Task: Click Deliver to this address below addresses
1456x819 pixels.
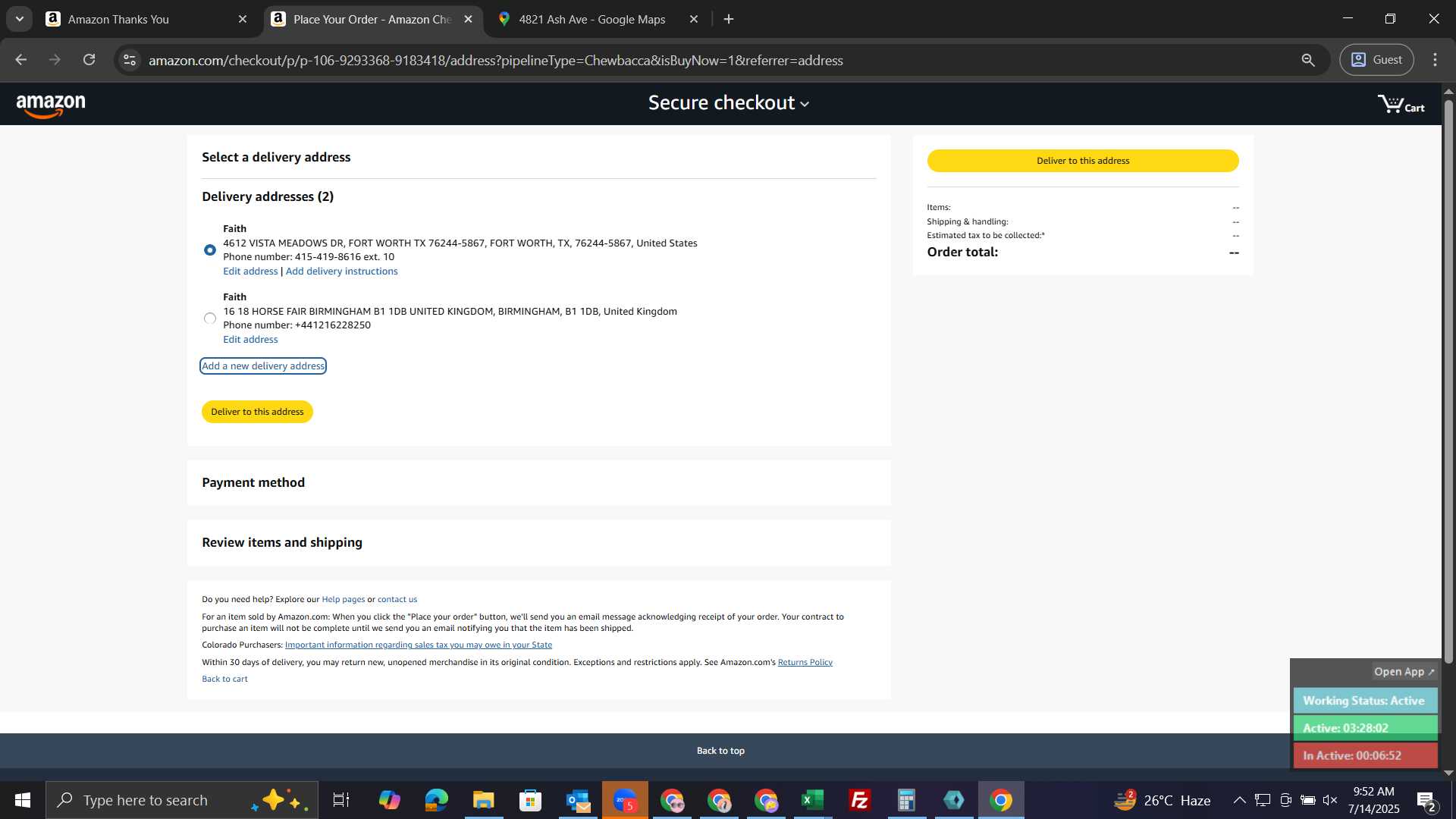Action: [257, 412]
